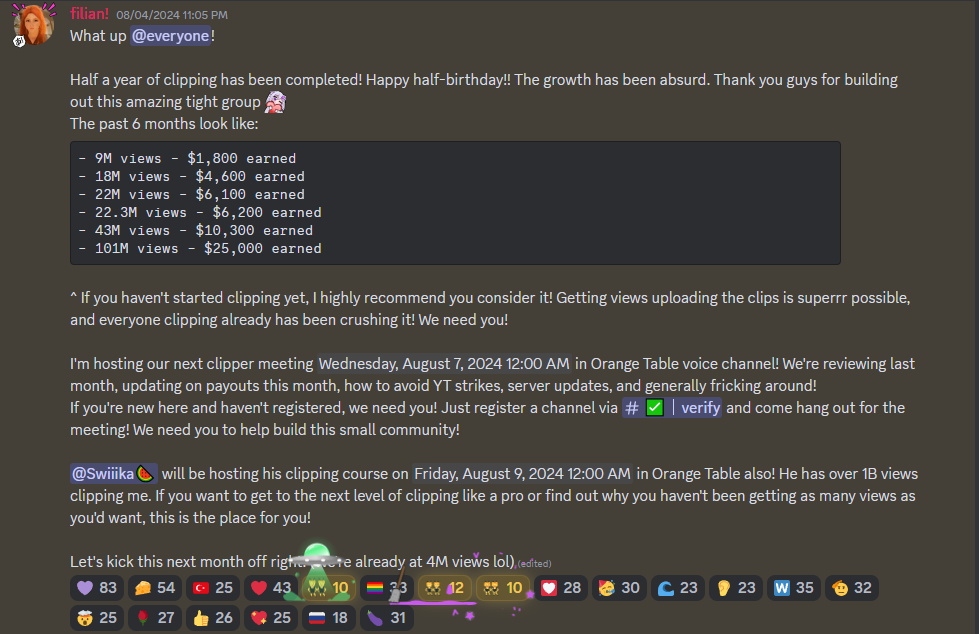Add purple heart reaction with 83
The width and height of the screenshot is (979, 634).
[x=97, y=588]
